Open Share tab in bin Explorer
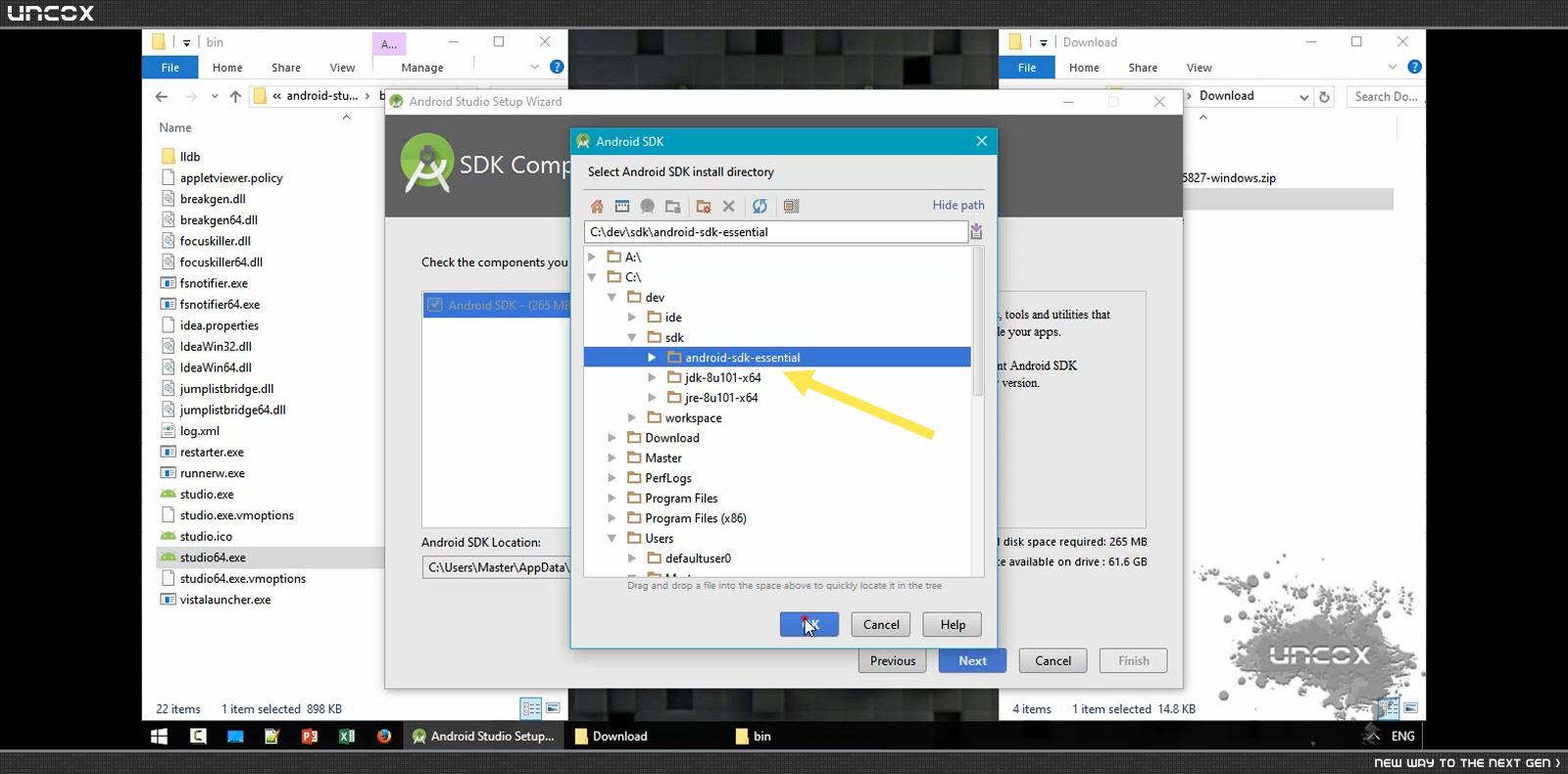The width and height of the screenshot is (1568, 774). (x=286, y=68)
